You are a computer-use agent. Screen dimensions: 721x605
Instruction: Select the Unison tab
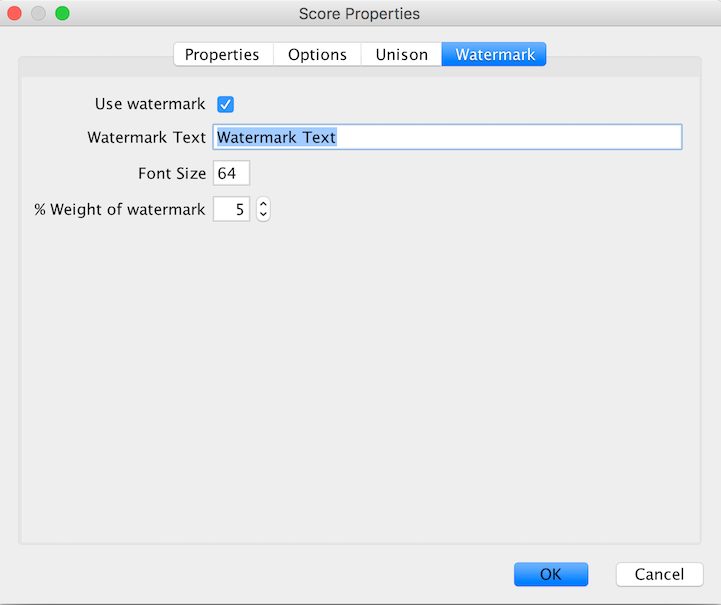(401, 54)
